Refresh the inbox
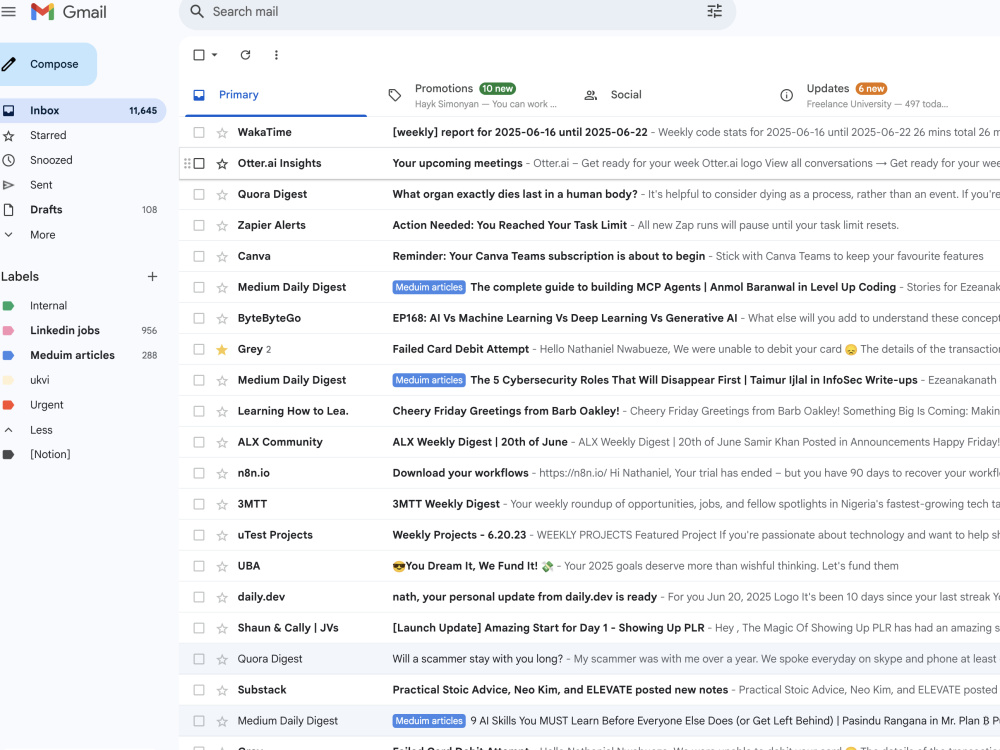Image resolution: width=1000 pixels, height=750 pixels. 246,55
